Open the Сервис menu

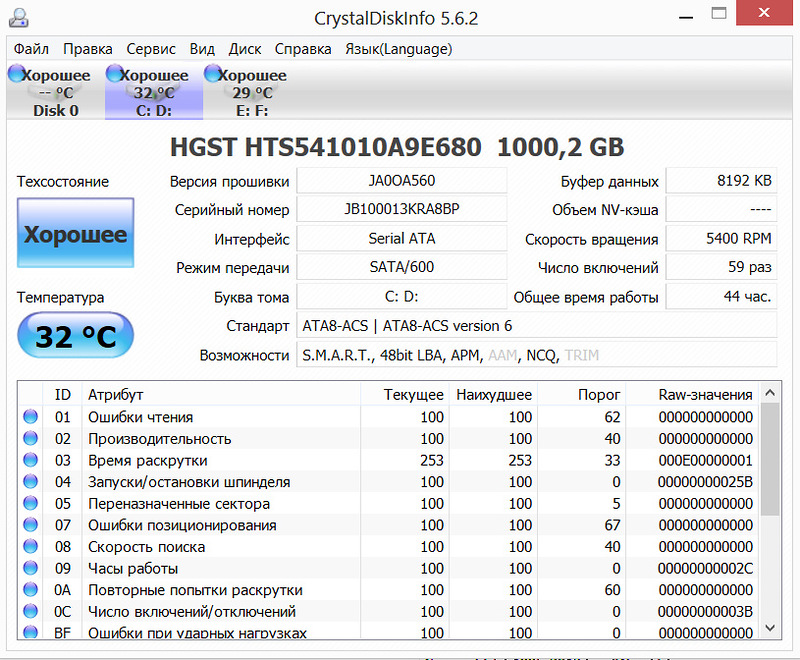151,49
